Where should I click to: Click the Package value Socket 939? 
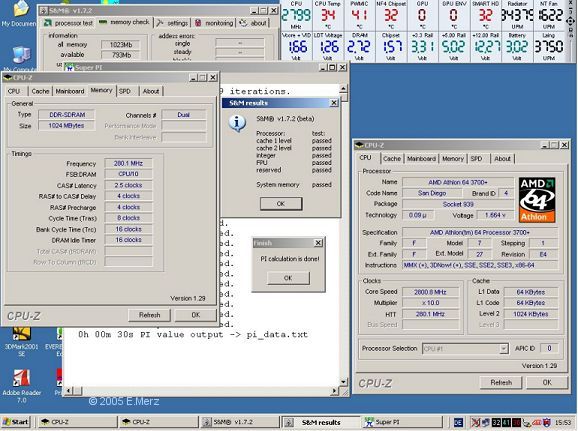(458, 204)
